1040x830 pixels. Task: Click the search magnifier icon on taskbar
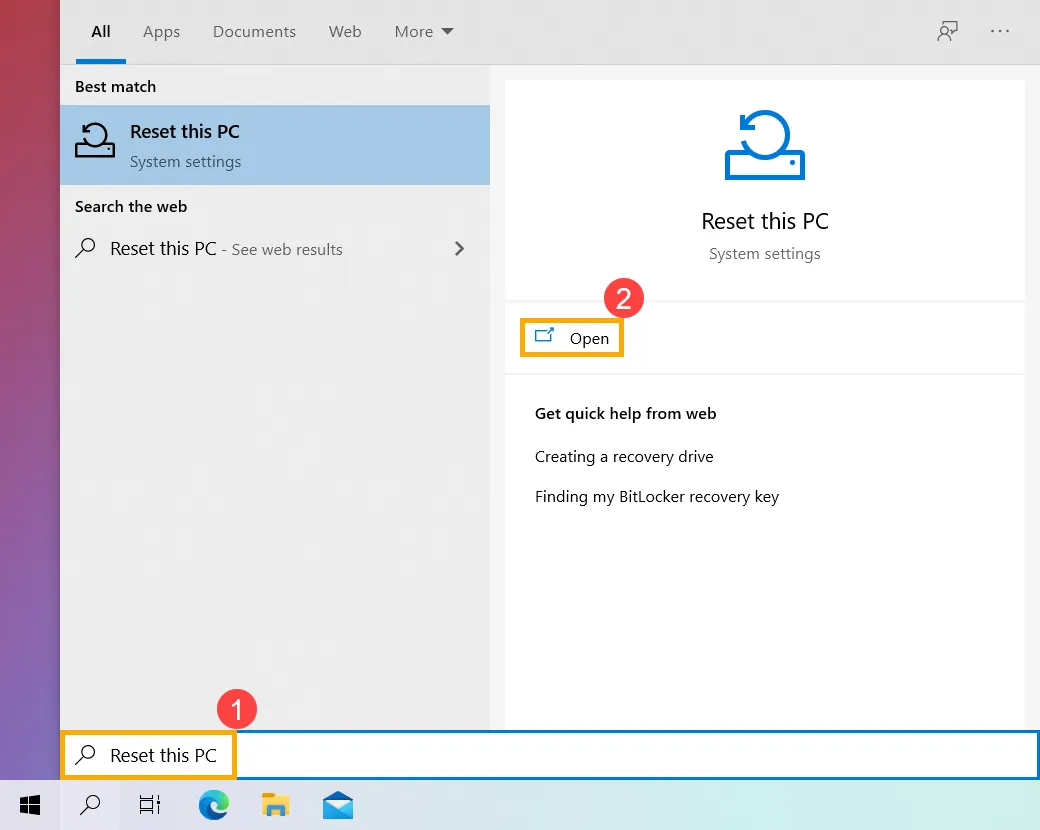[89, 805]
